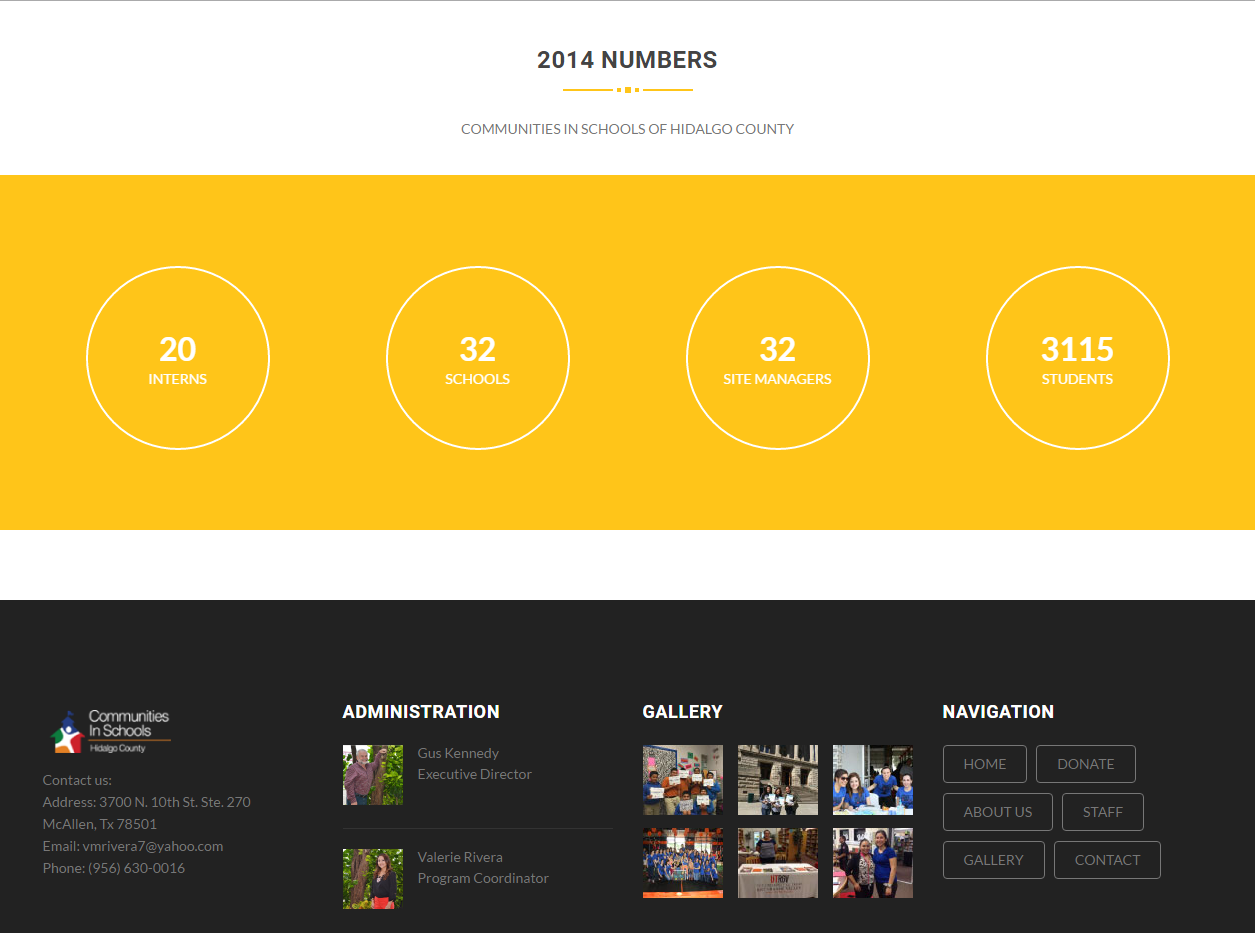Select the STAFF navigation button
The width and height of the screenshot is (1255, 933).
click(1102, 812)
